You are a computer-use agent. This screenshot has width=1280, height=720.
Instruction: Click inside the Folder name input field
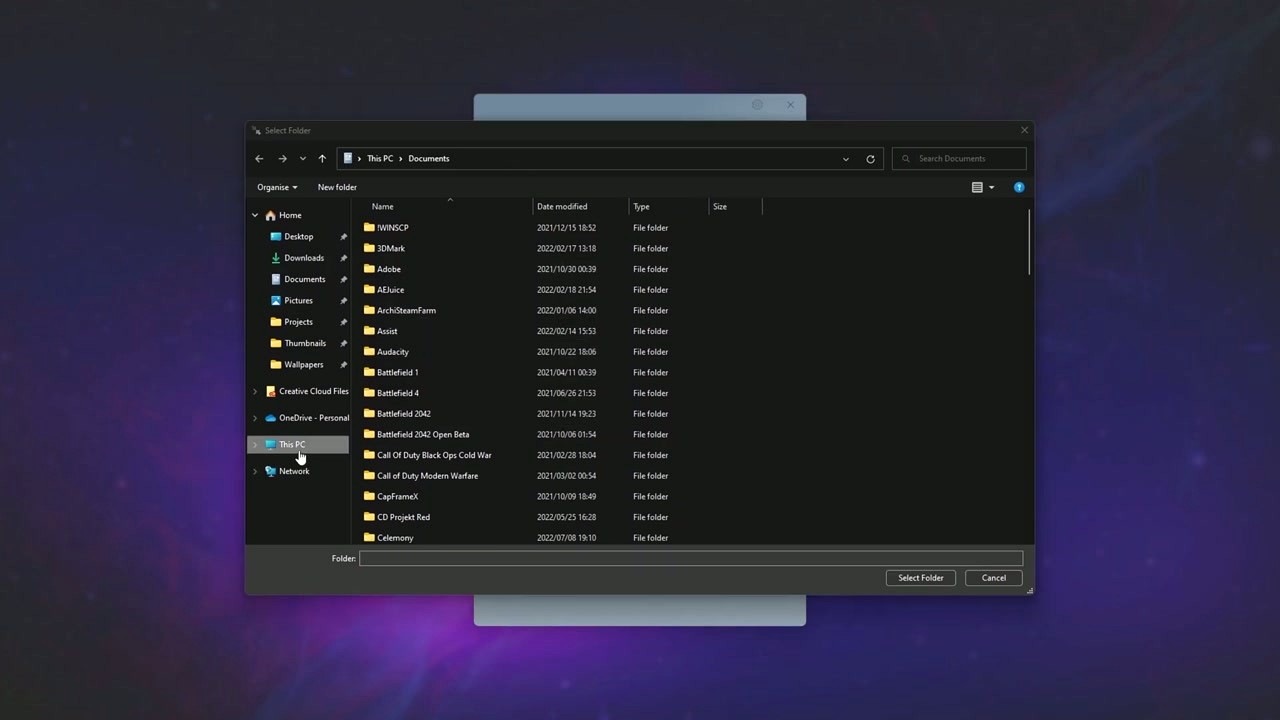click(690, 558)
